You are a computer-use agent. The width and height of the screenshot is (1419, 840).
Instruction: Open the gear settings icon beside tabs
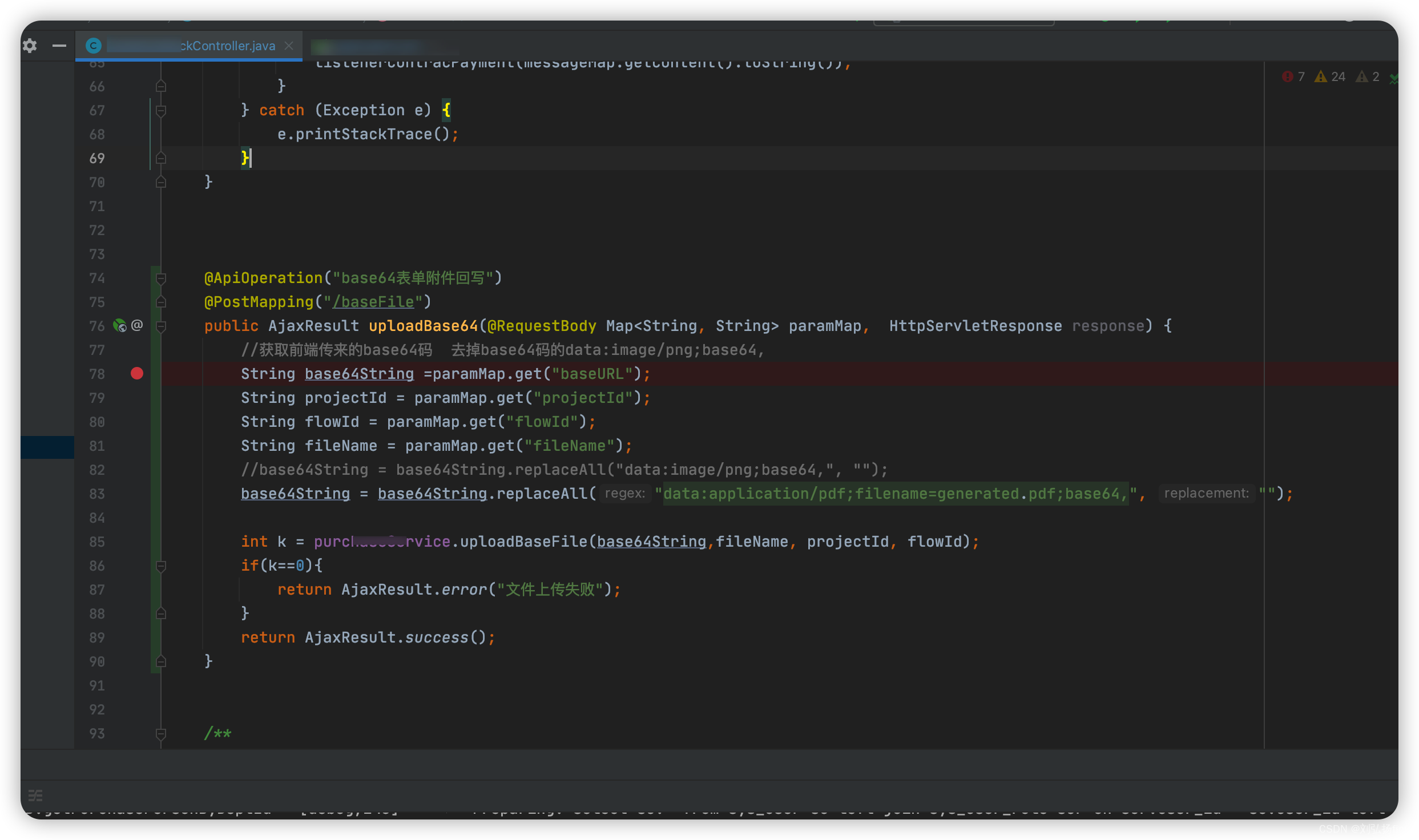(30, 46)
